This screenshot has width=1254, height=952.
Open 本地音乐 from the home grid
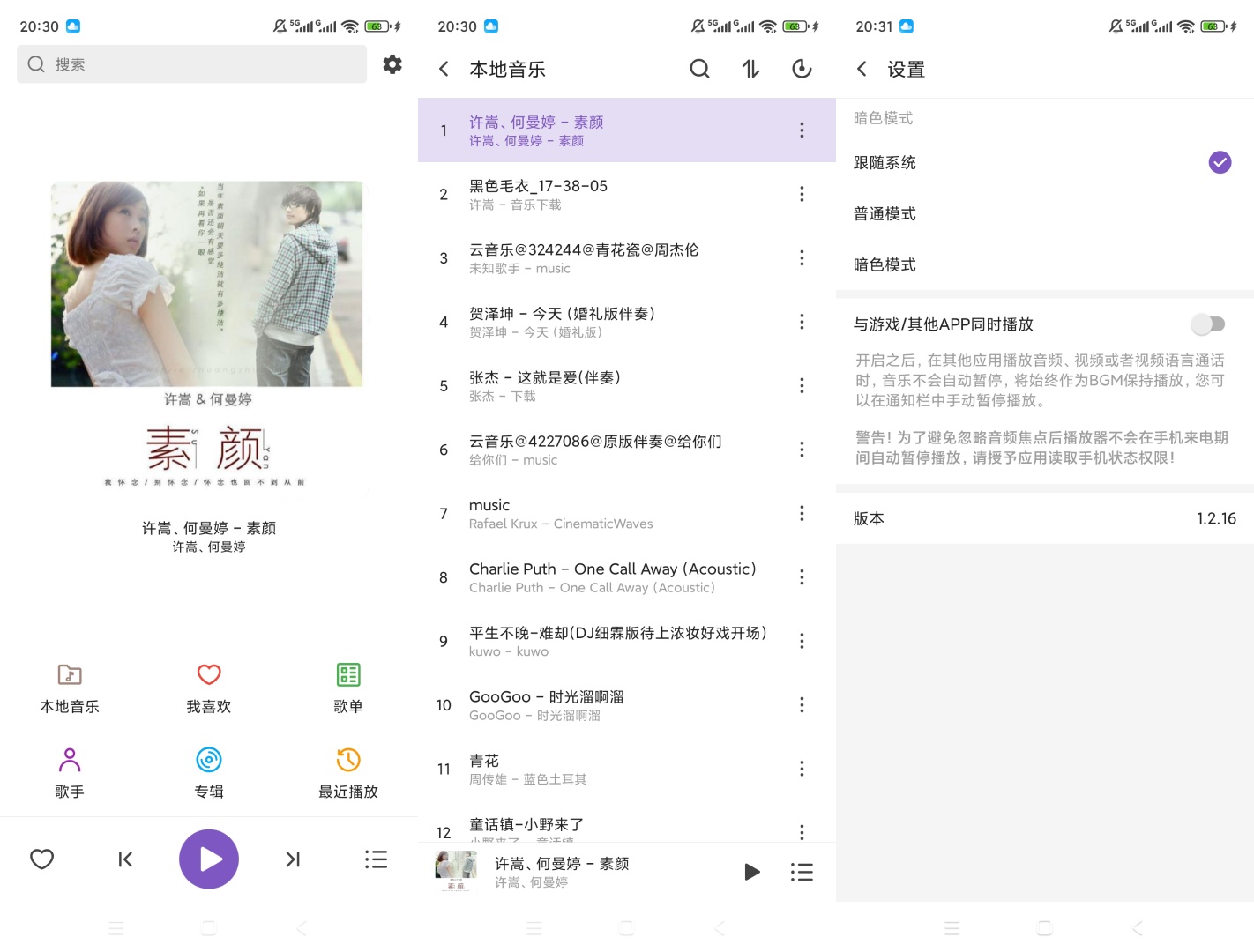[70, 688]
